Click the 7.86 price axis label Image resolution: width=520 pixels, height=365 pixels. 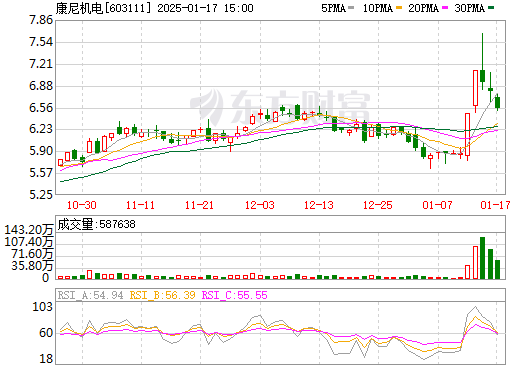pyautogui.click(x=41, y=20)
